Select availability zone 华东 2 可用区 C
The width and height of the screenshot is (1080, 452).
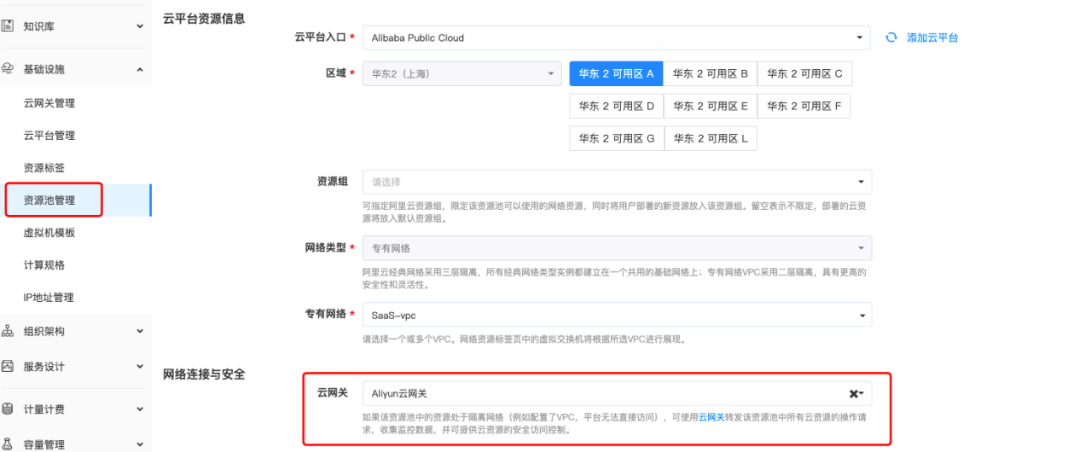[804, 74]
